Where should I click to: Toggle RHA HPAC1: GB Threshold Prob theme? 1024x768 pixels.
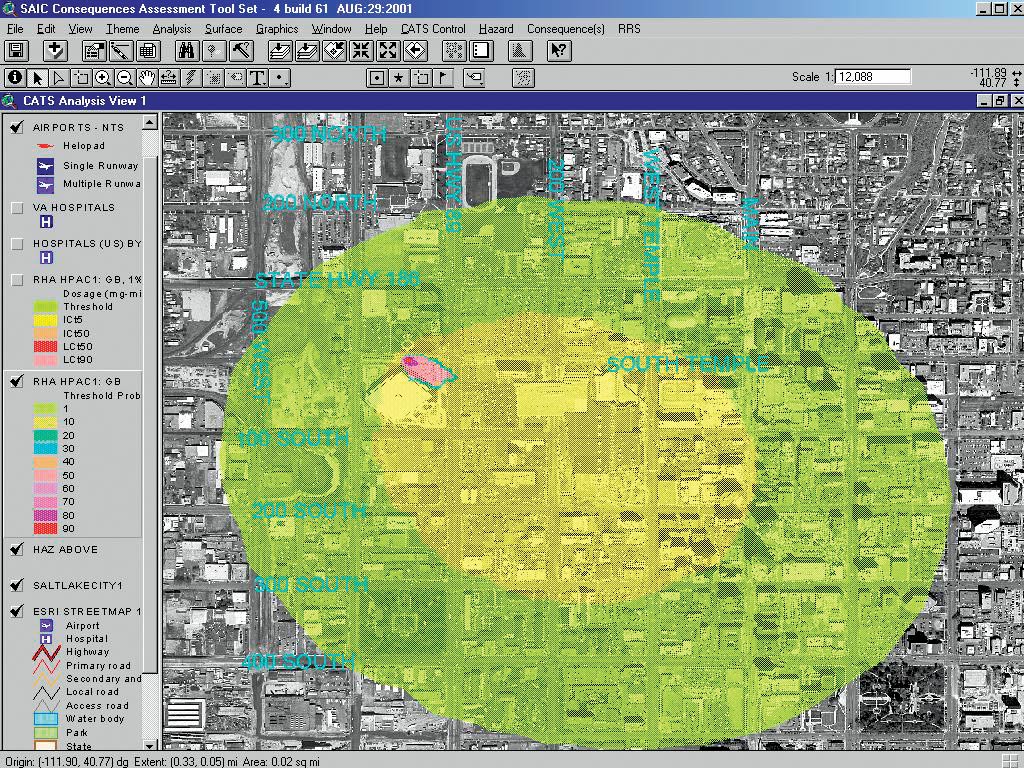[x=17, y=381]
